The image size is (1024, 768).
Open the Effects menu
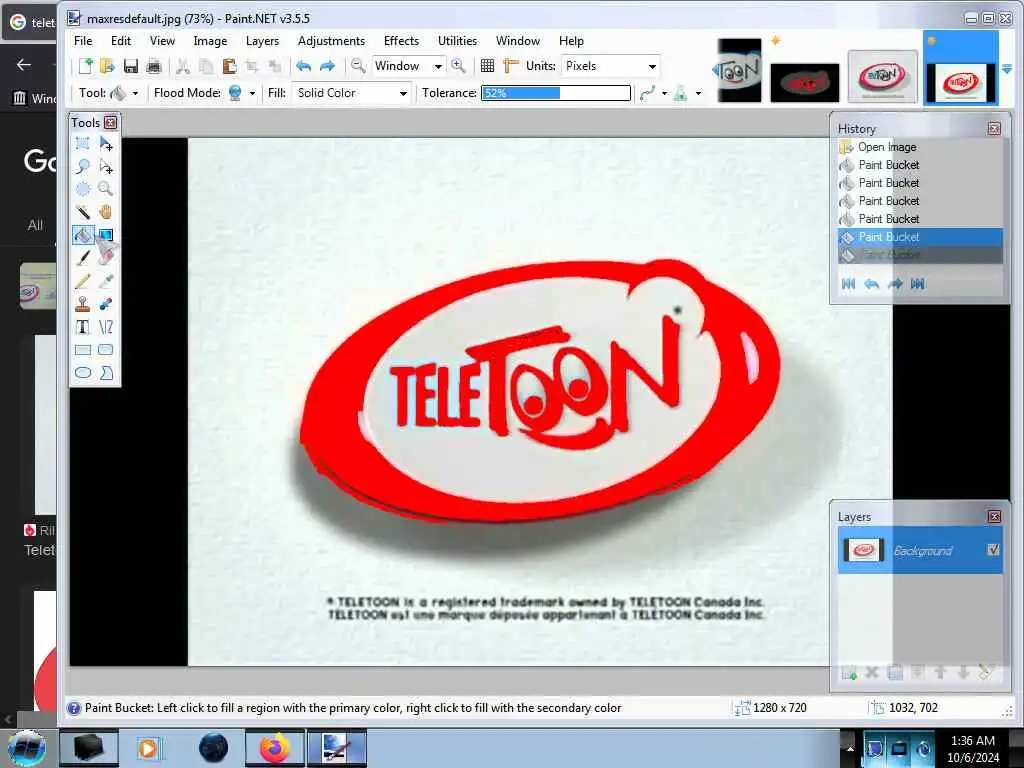coord(401,40)
